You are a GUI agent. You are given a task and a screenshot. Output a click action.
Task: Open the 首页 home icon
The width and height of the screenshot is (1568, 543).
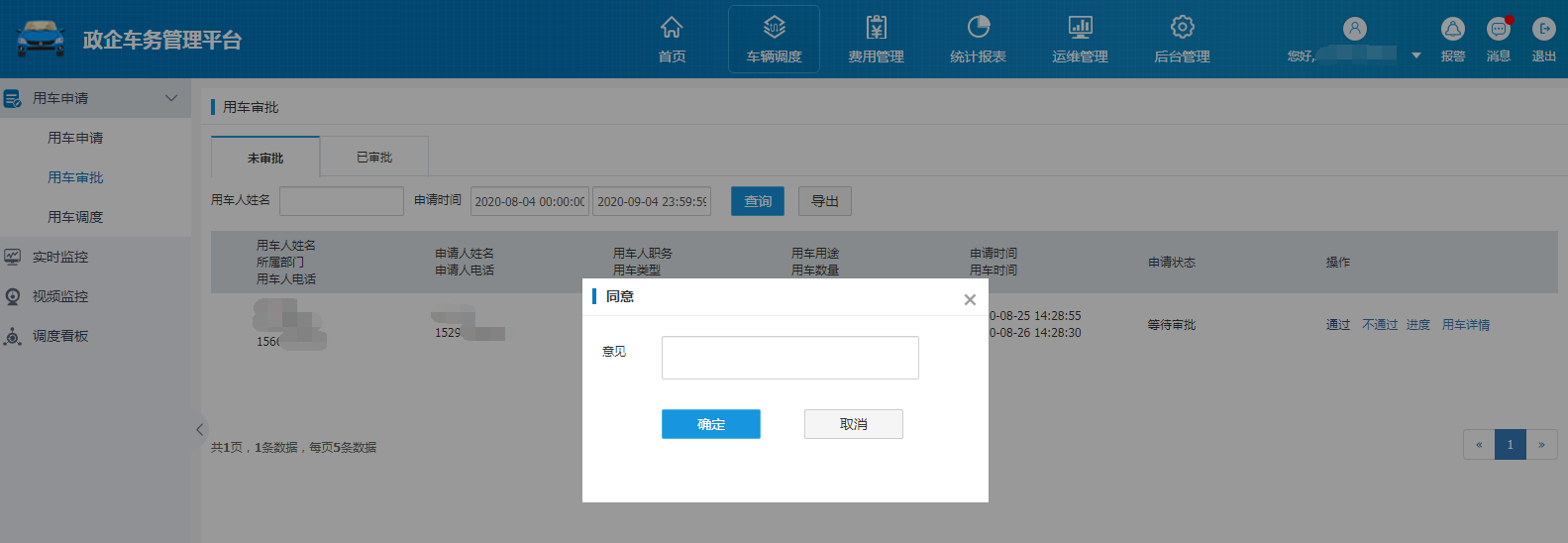coord(672,28)
